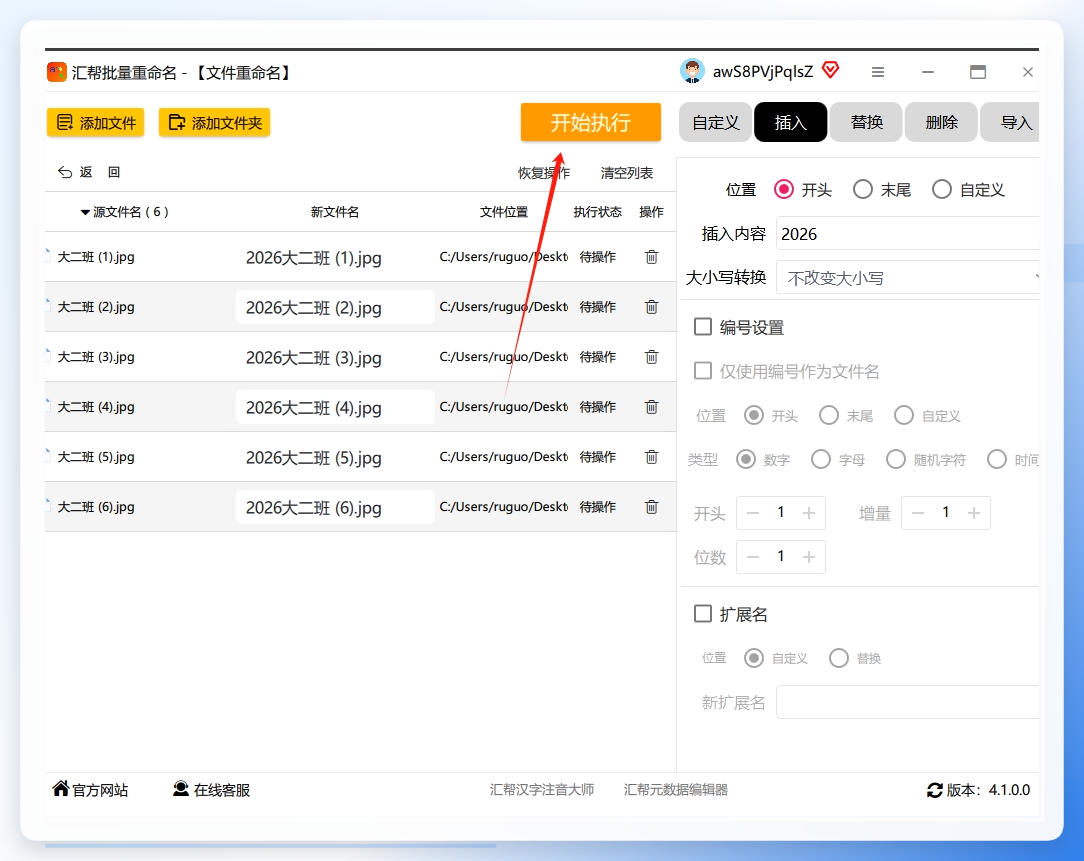The image size is (1084, 861).
Task: Tick 仅使用编号作为文件名 checkbox
Action: click(702, 371)
